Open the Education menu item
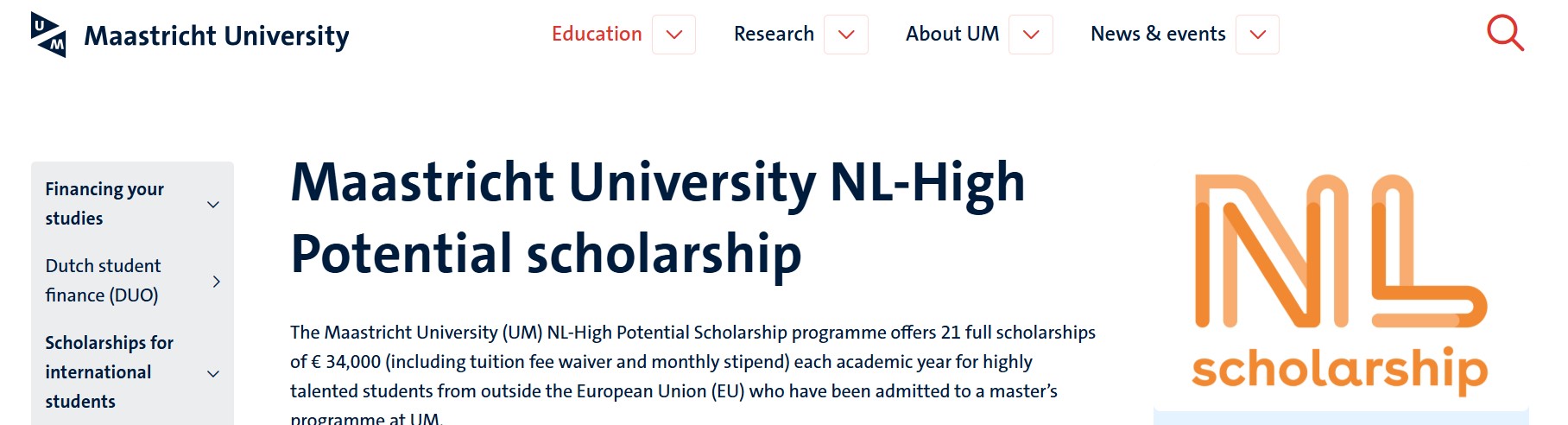Screen dimensions: 1568x425 click(x=597, y=35)
